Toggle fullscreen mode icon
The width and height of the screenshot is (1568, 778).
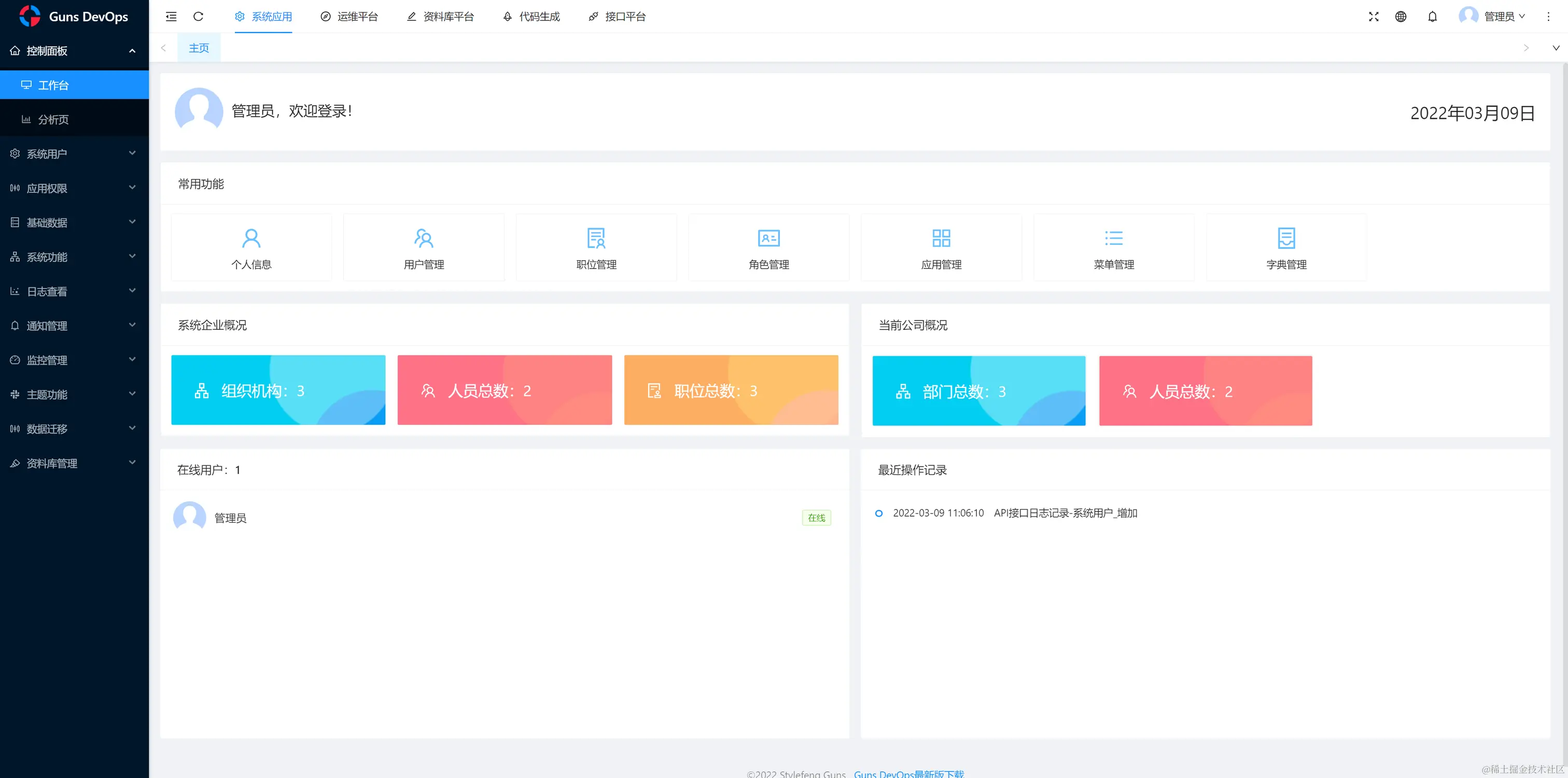coord(1373,17)
